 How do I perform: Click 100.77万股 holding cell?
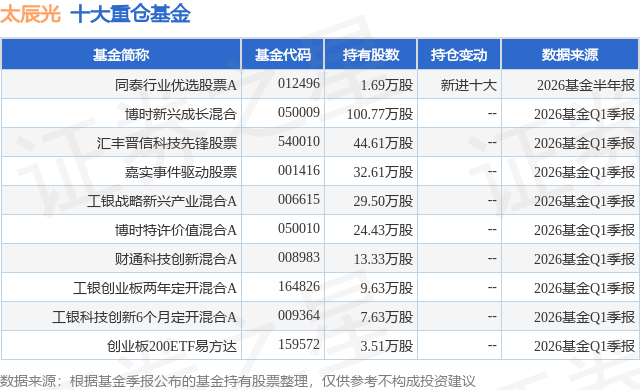[380, 114]
